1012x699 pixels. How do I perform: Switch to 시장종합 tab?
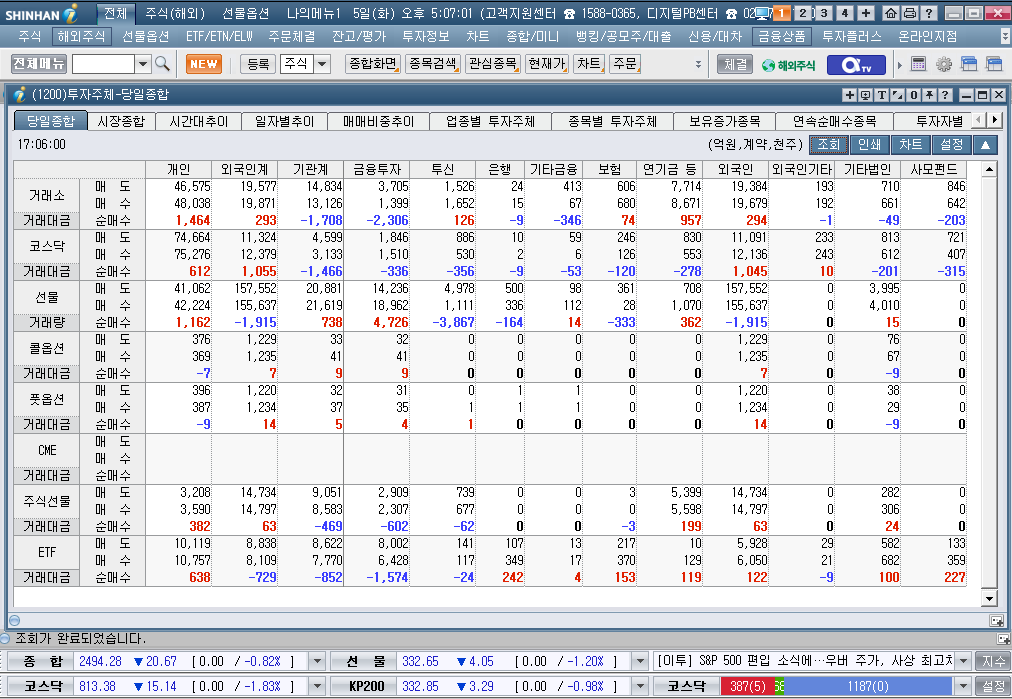[121, 121]
